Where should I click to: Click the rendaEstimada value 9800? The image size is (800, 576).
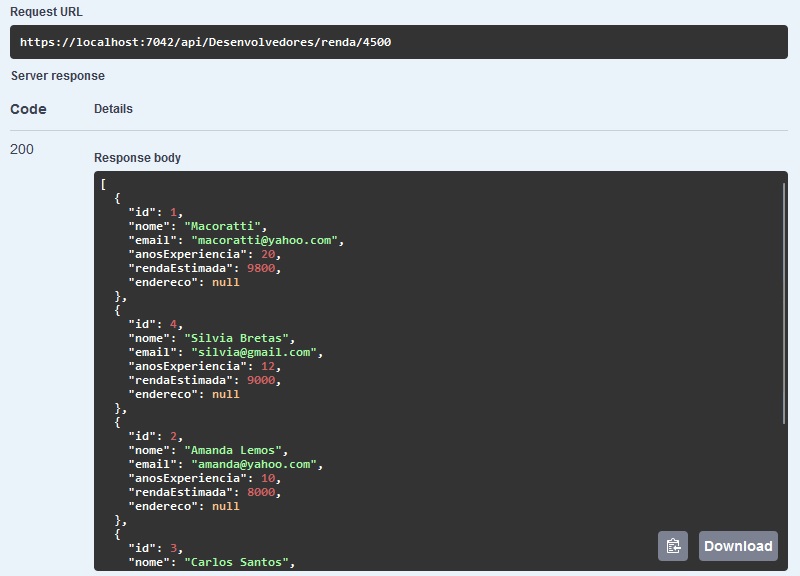click(x=263, y=268)
